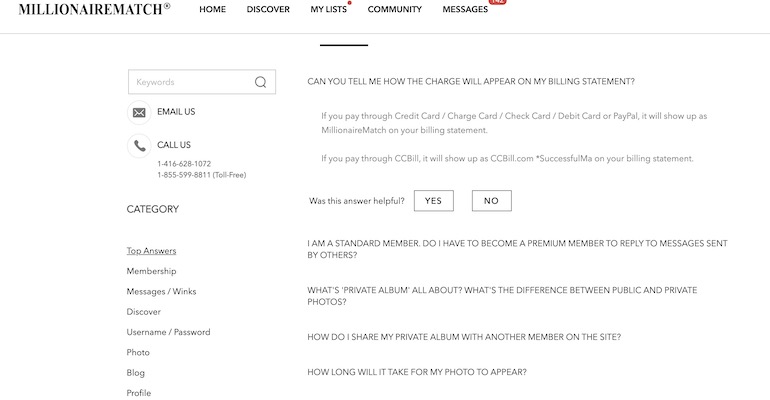Image resolution: width=770 pixels, height=400 pixels.
Task: Click the search magnifier icon
Action: click(x=261, y=82)
